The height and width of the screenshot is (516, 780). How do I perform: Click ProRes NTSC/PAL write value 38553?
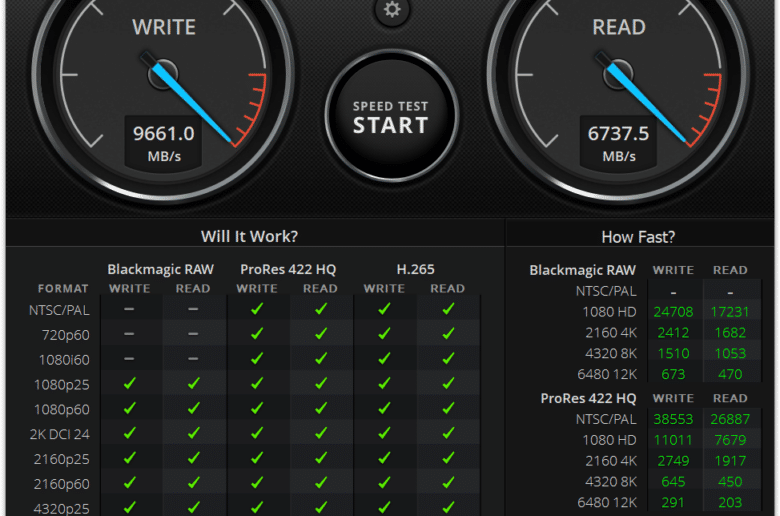pos(673,419)
